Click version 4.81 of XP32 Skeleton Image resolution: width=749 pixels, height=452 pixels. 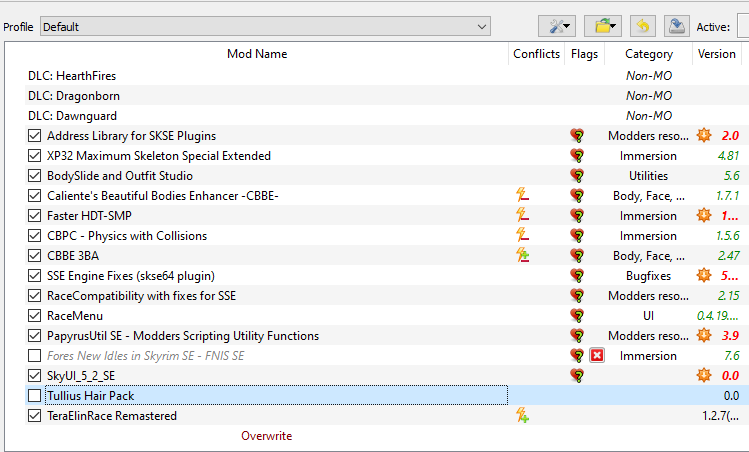[728, 156]
